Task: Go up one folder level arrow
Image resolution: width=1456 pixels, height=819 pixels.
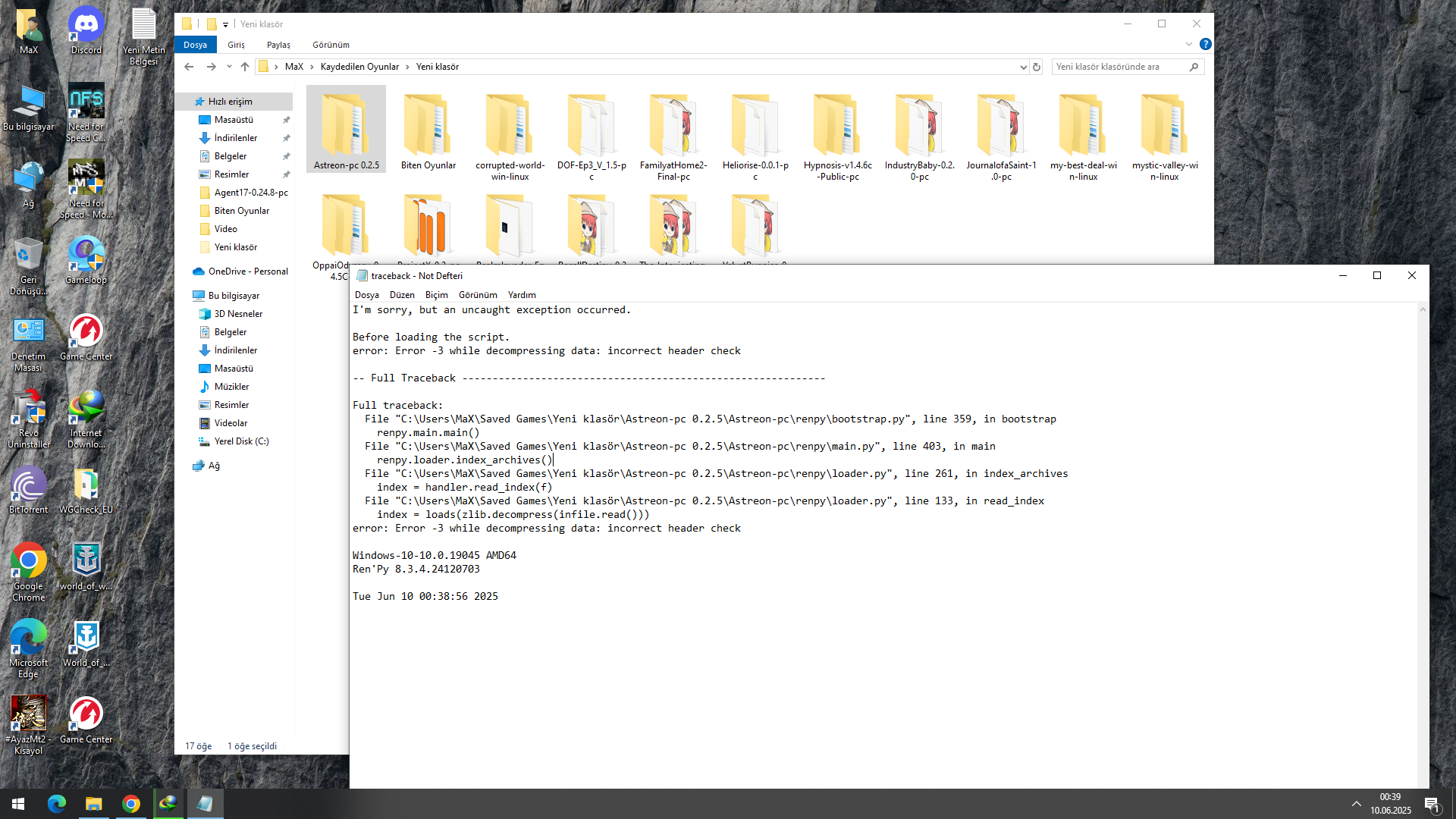Action: [x=245, y=67]
